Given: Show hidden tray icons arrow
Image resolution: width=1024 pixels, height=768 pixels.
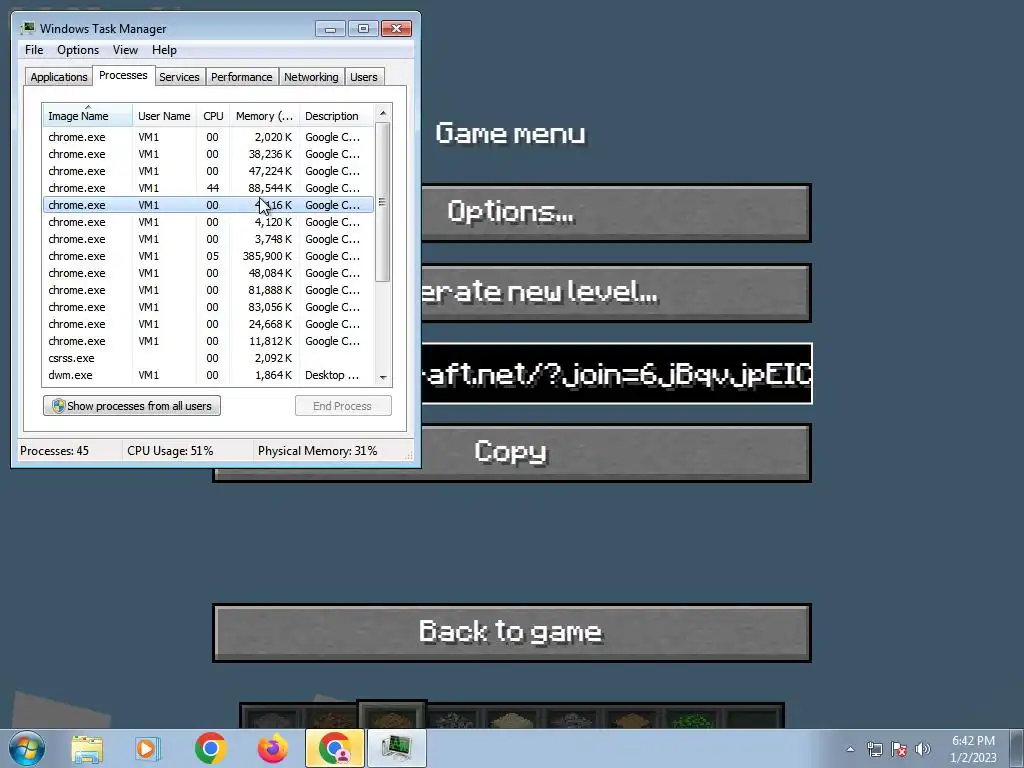Looking at the screenshot, I should coord(850,749).
